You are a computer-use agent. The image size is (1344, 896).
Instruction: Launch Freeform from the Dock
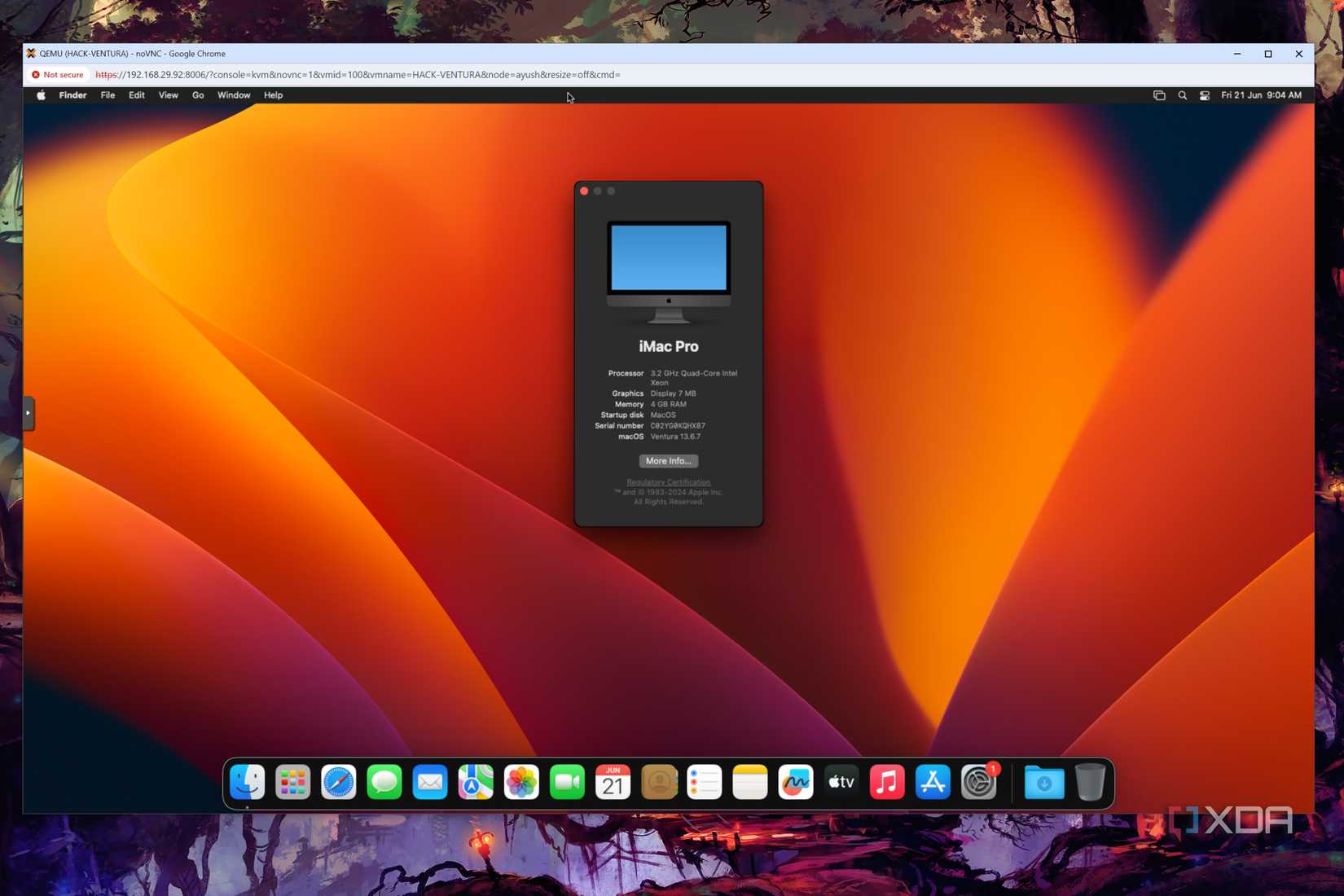pos(796,783)
